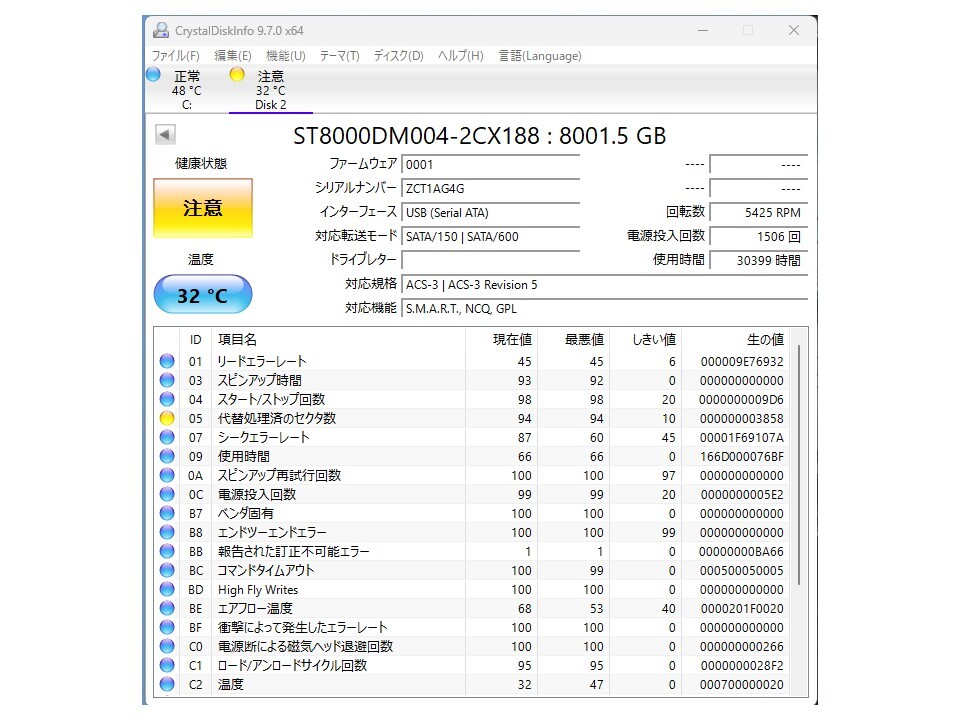Open the テーマ(T) menu
Image resolution: width=960 pixels, height=720 pixels.
339,56
